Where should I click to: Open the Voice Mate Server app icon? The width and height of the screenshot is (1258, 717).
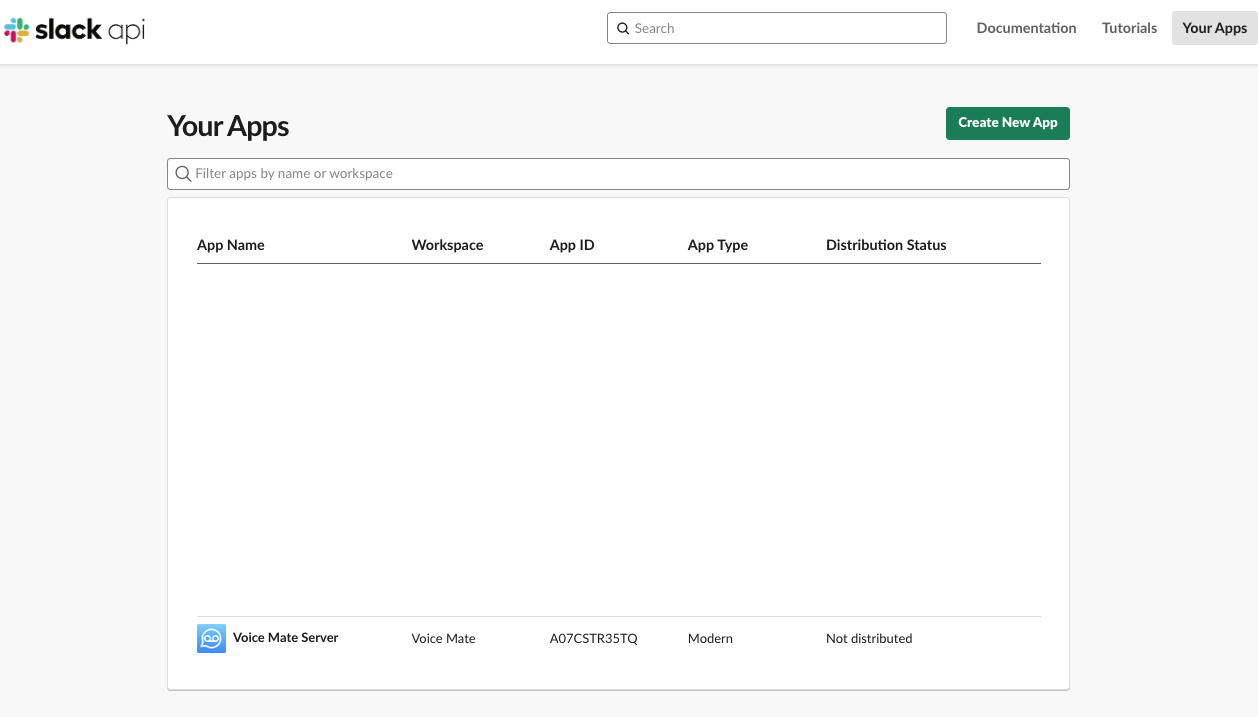point(211,638)
